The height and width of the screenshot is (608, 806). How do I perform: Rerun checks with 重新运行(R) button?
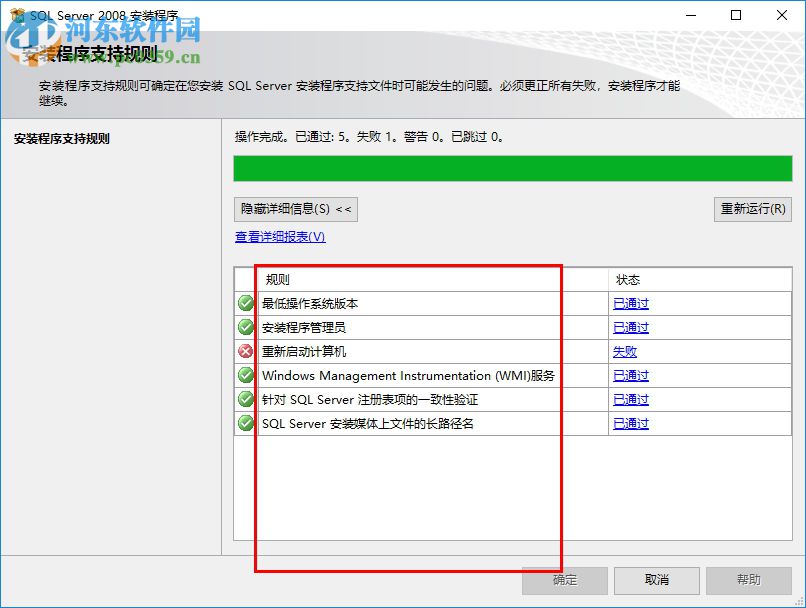click(x=752, y=209)
